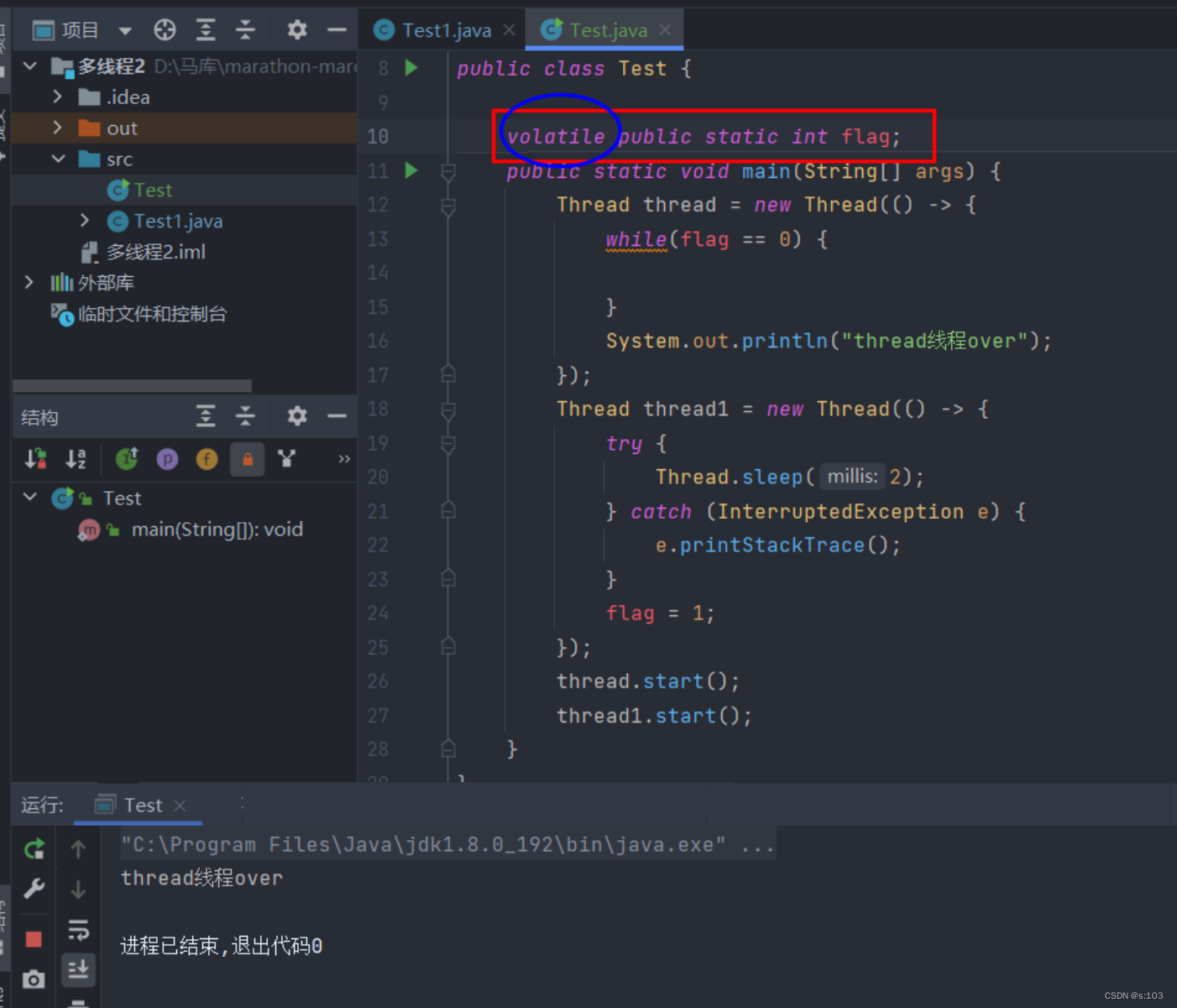This screenshot has height=1008, width=1177.
Task: Toggle sort alphabetically in Structure
Action: click(x=76, y=458)
